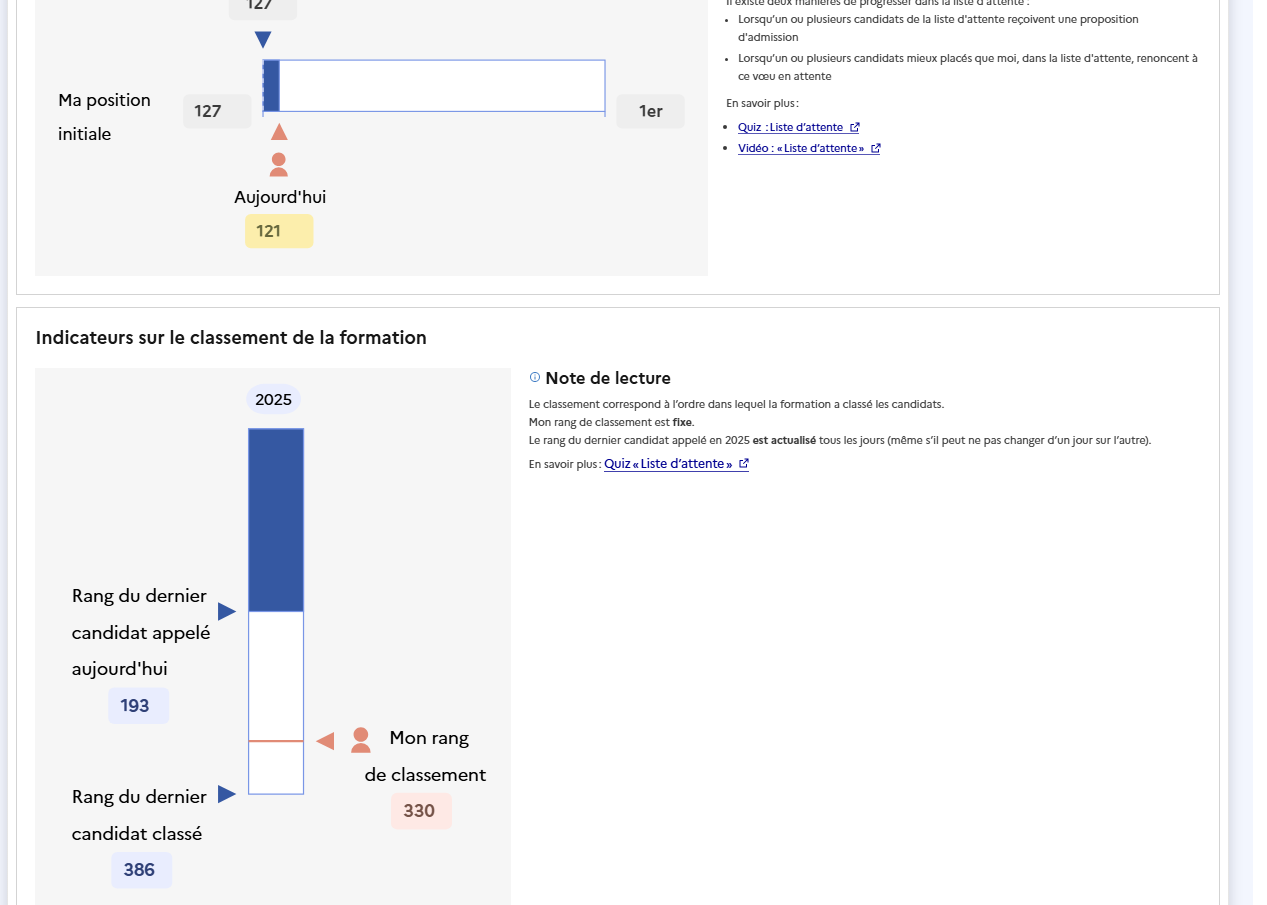Click the "1er" badge right of the bar

click(x=650, y=111)
